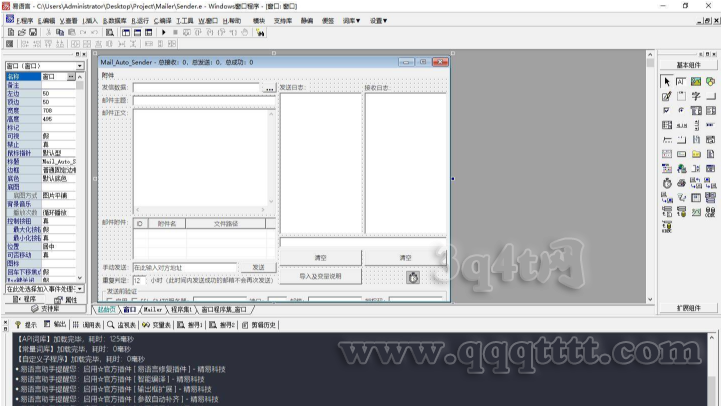Click the property list scroll down arrow
The height and width of the screenshot is (406, 721).
pos(80,278)
